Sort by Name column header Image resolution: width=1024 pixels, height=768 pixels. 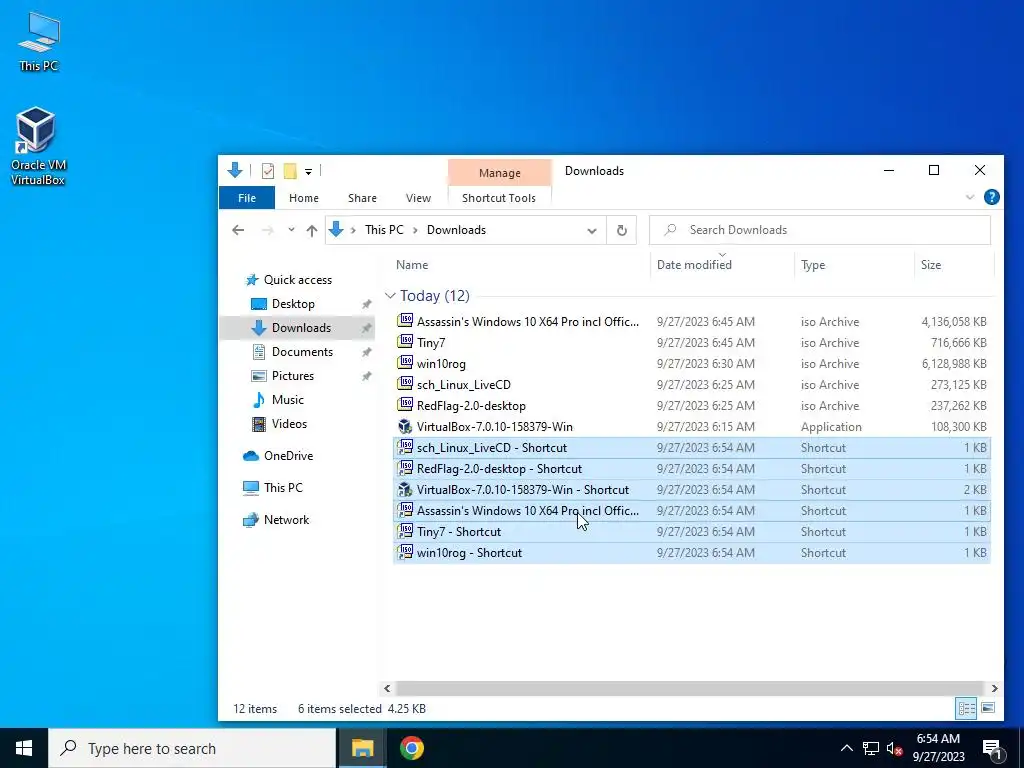click(x=412, y=264)
